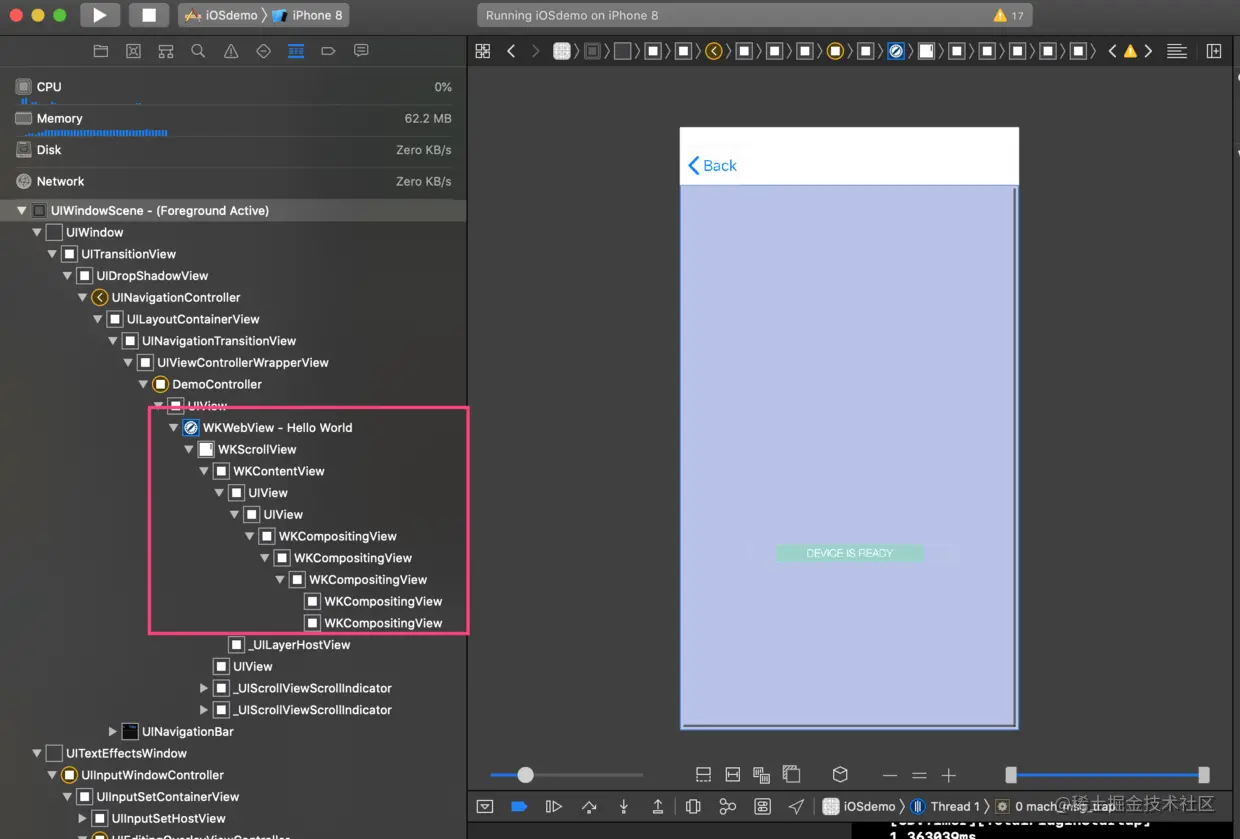Zoom in the canvas with plus

point(949,775)
